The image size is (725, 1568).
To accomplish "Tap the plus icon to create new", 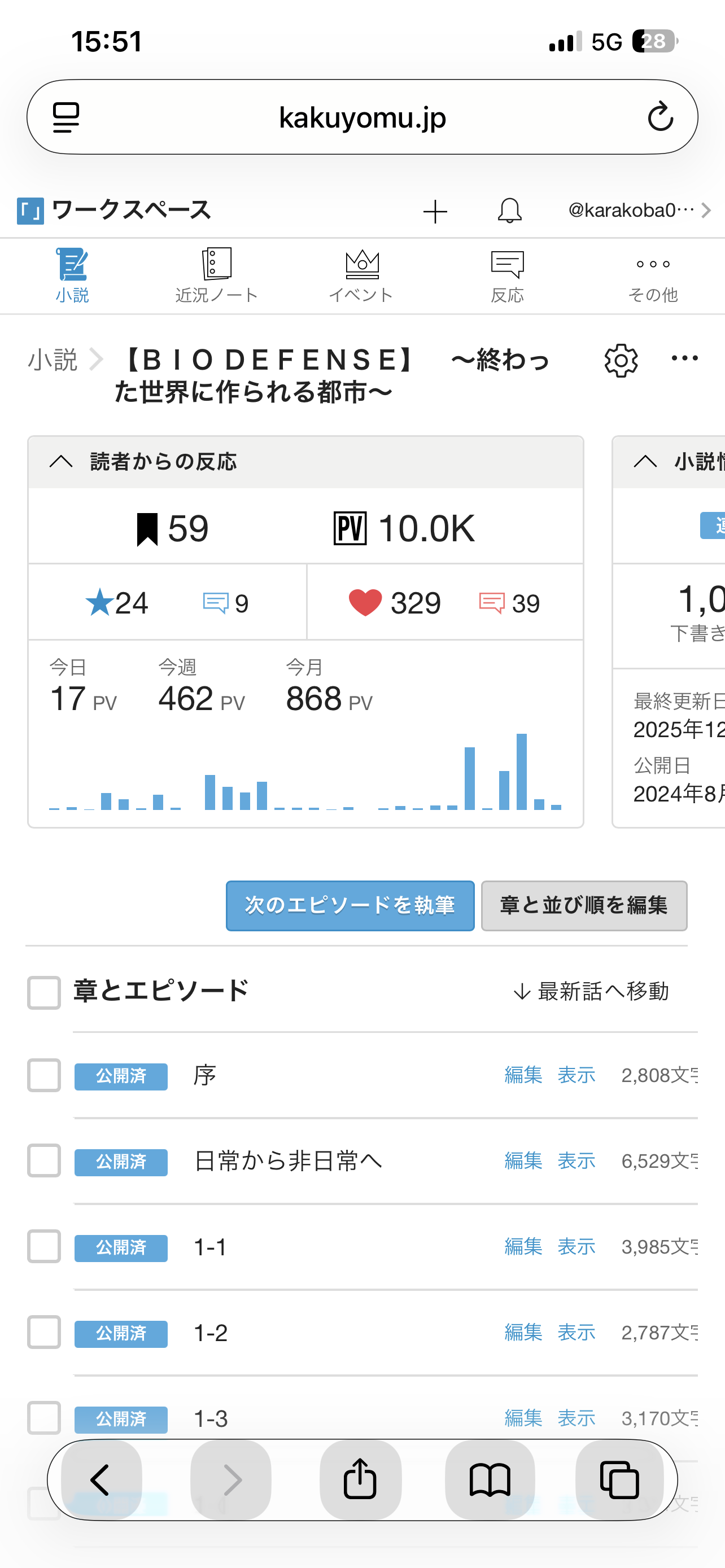I will click(x=435, y=211).
